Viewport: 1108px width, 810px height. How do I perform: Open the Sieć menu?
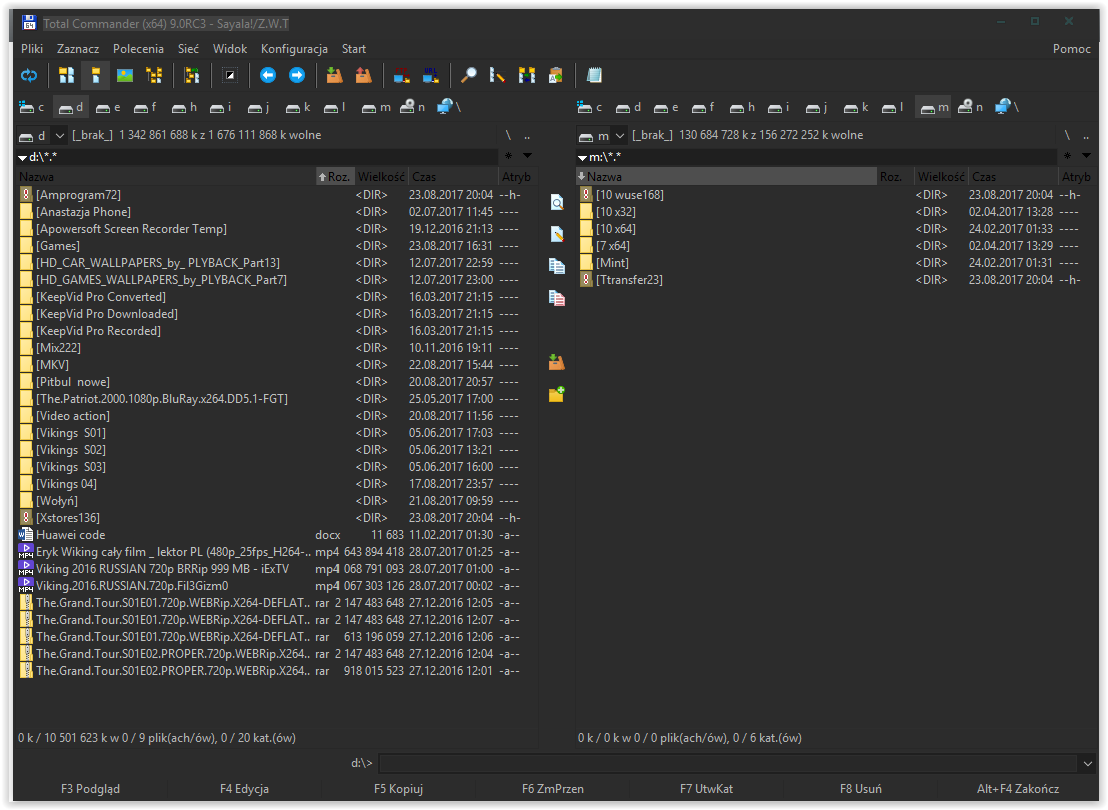click(x=188, y=49)
